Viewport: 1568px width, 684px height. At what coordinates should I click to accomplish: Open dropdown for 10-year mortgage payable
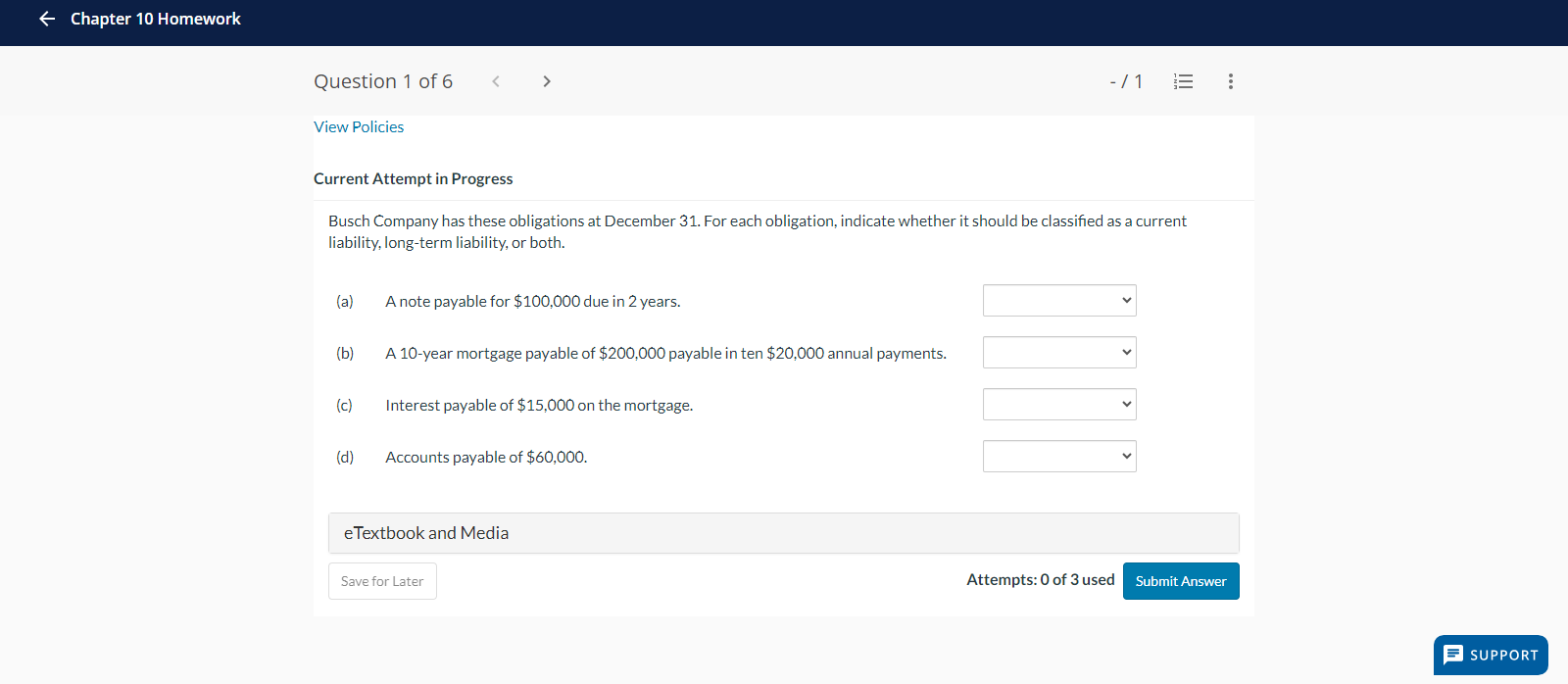pos(1059,353)
